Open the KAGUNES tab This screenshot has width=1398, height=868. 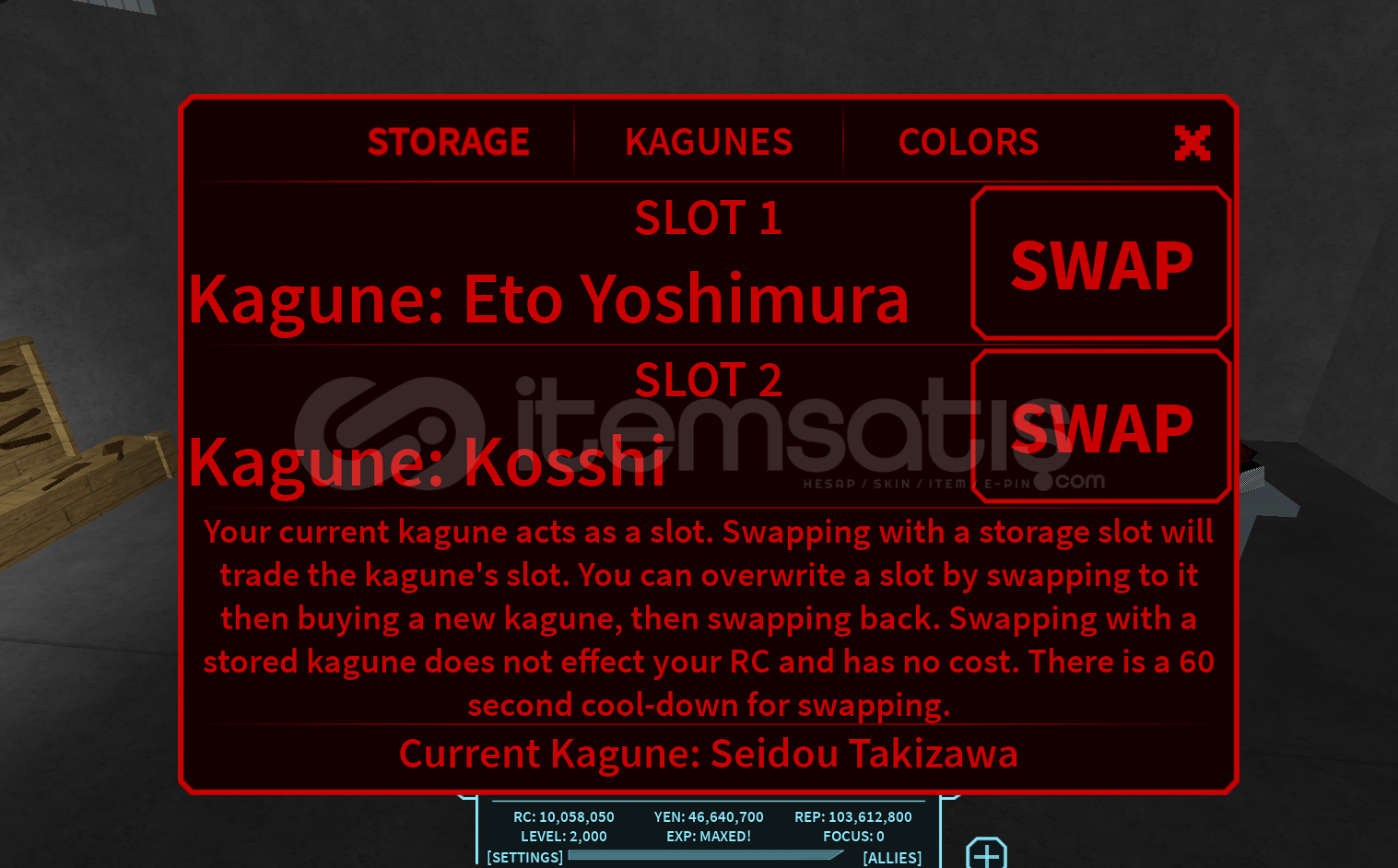pyautogui.click(x=709, y=142)
